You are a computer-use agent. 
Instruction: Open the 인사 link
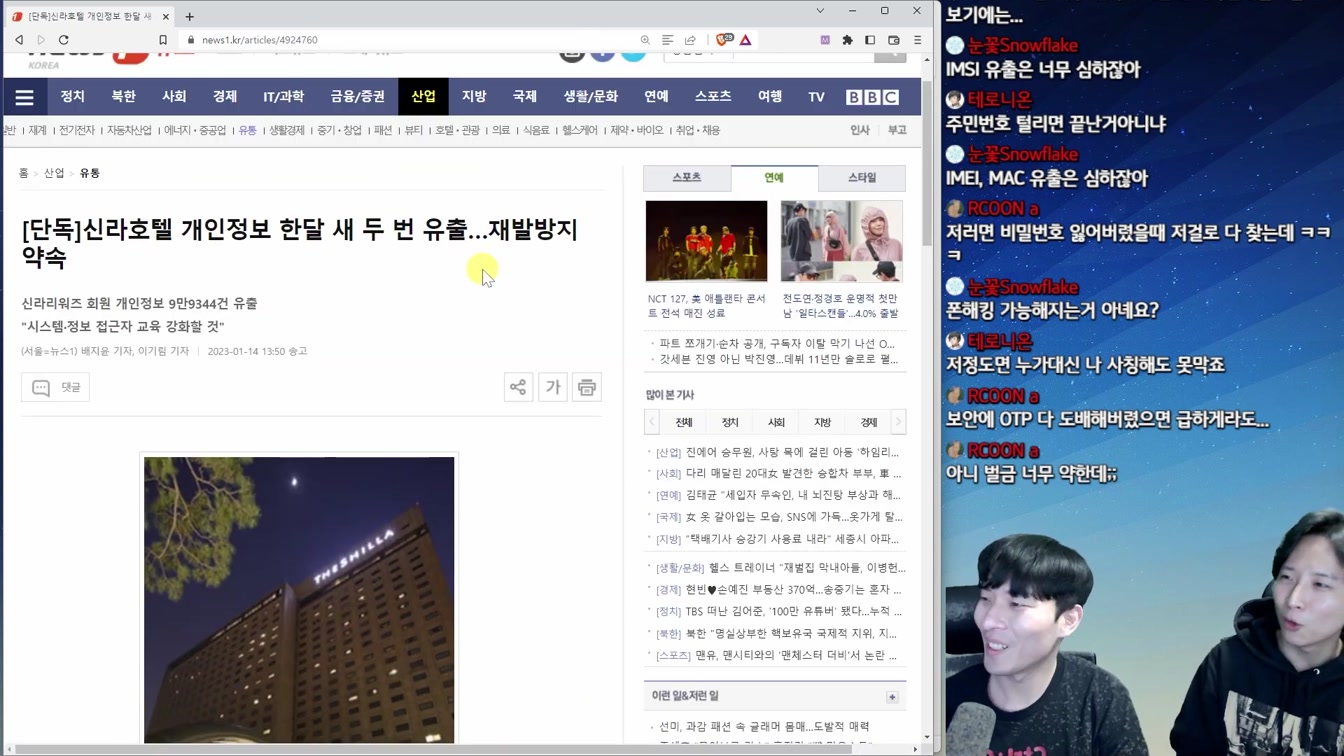pyautogui.click(x=860, y=130)
